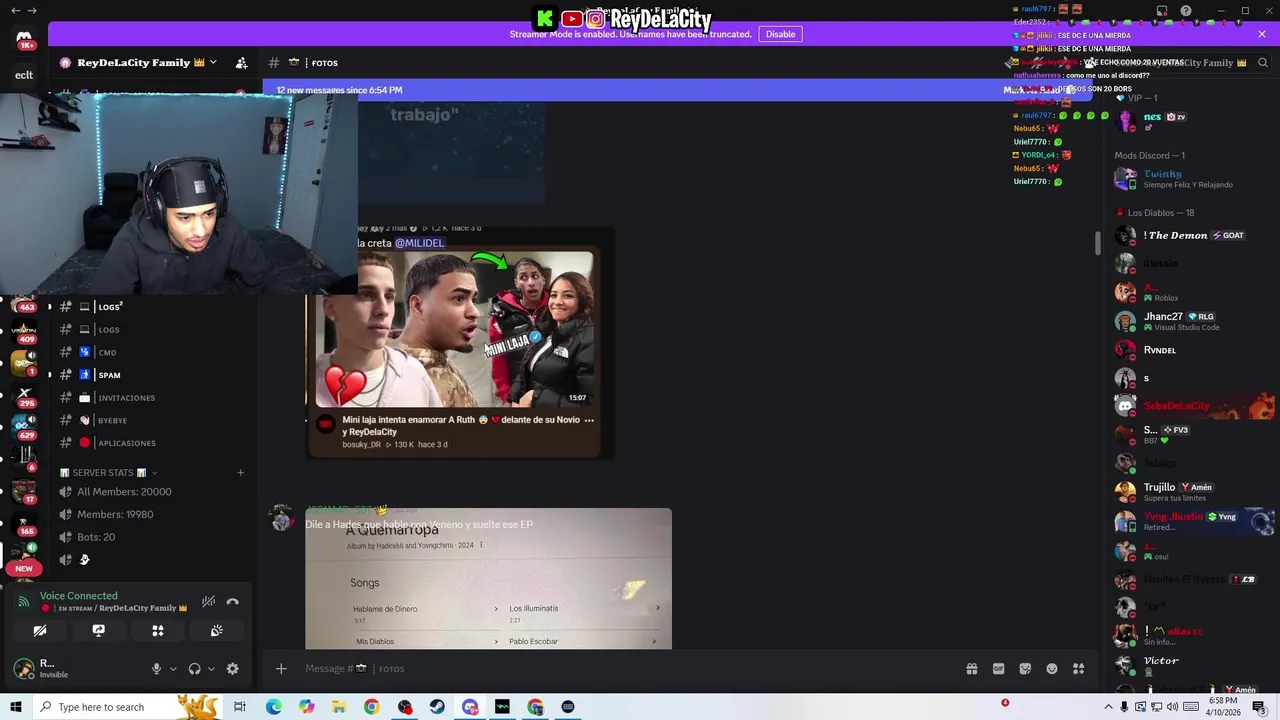Open Task View on the taskbar
Image resolution: width=1280 pixels, height=720 pixels.
click(x=240, y=707)
